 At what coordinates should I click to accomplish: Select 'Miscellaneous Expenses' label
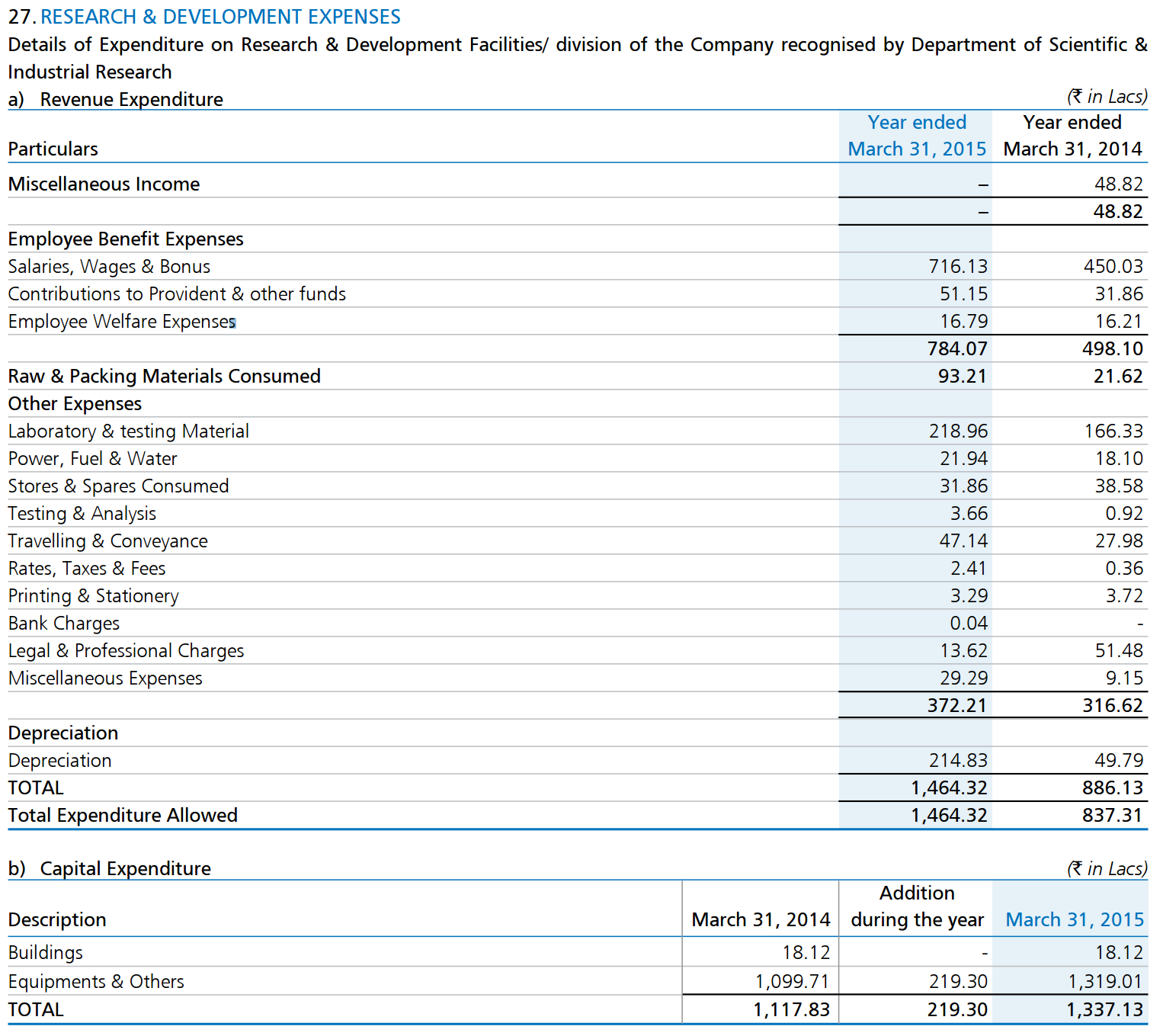[105, 678]
